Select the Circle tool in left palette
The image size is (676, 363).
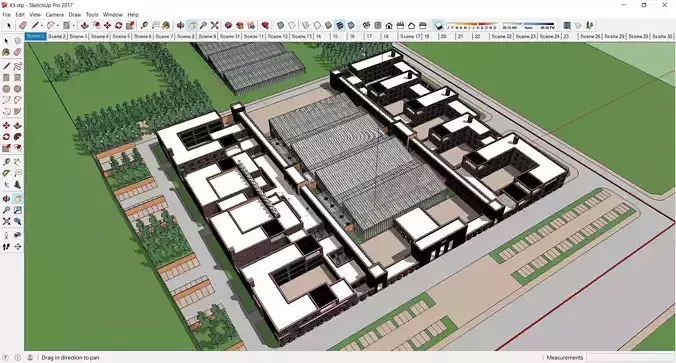click(6, 89)
